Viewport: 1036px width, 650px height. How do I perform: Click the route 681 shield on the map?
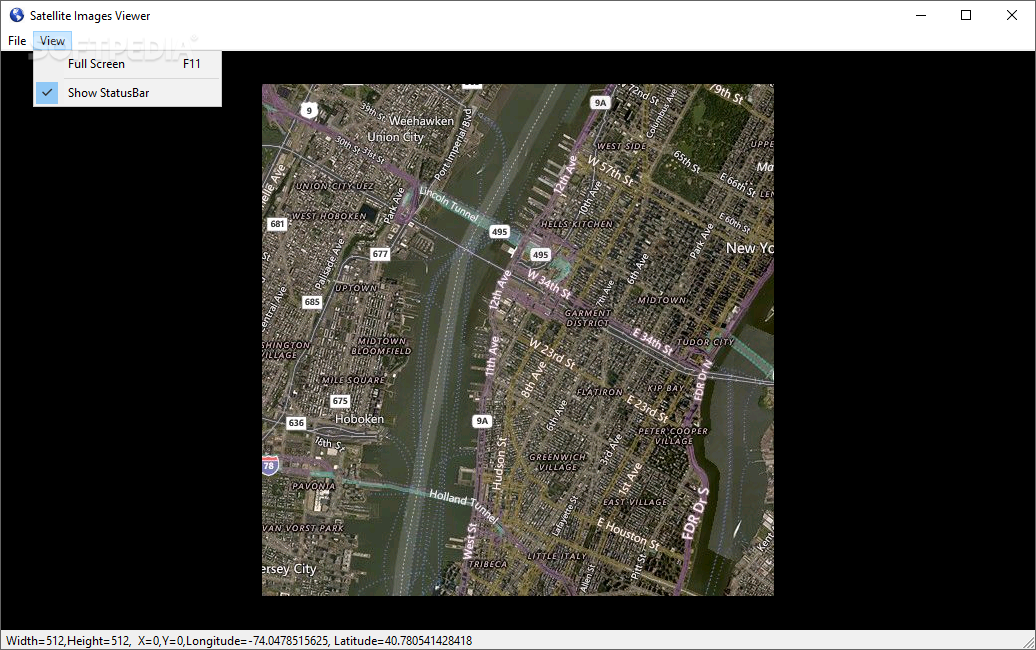278,224
